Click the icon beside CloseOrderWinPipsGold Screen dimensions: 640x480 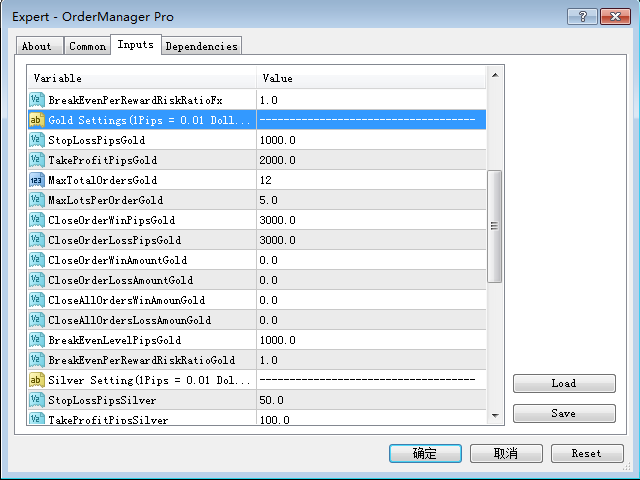[x=37, y=220]
